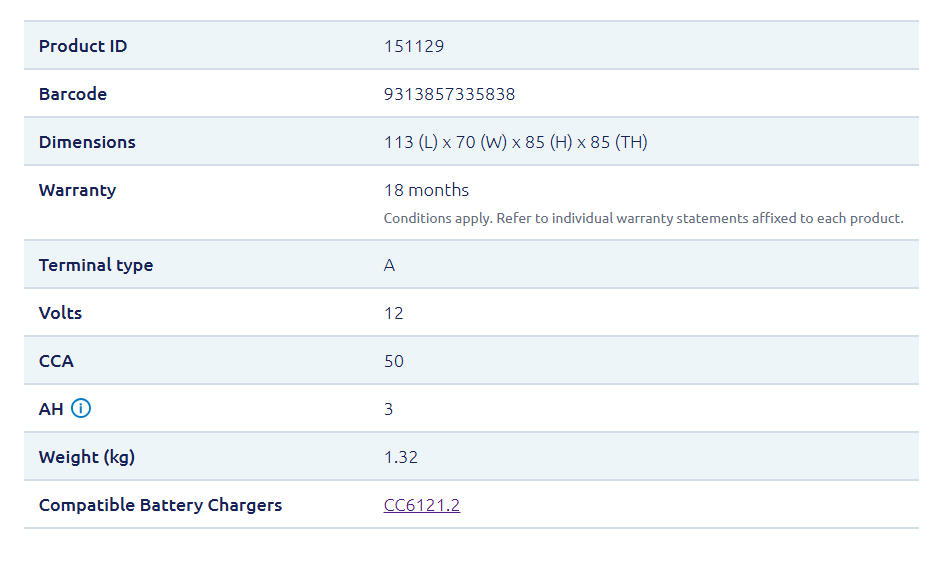Click the Warranty row label
This screenshot has height=562, width=934.
(77, 190)
